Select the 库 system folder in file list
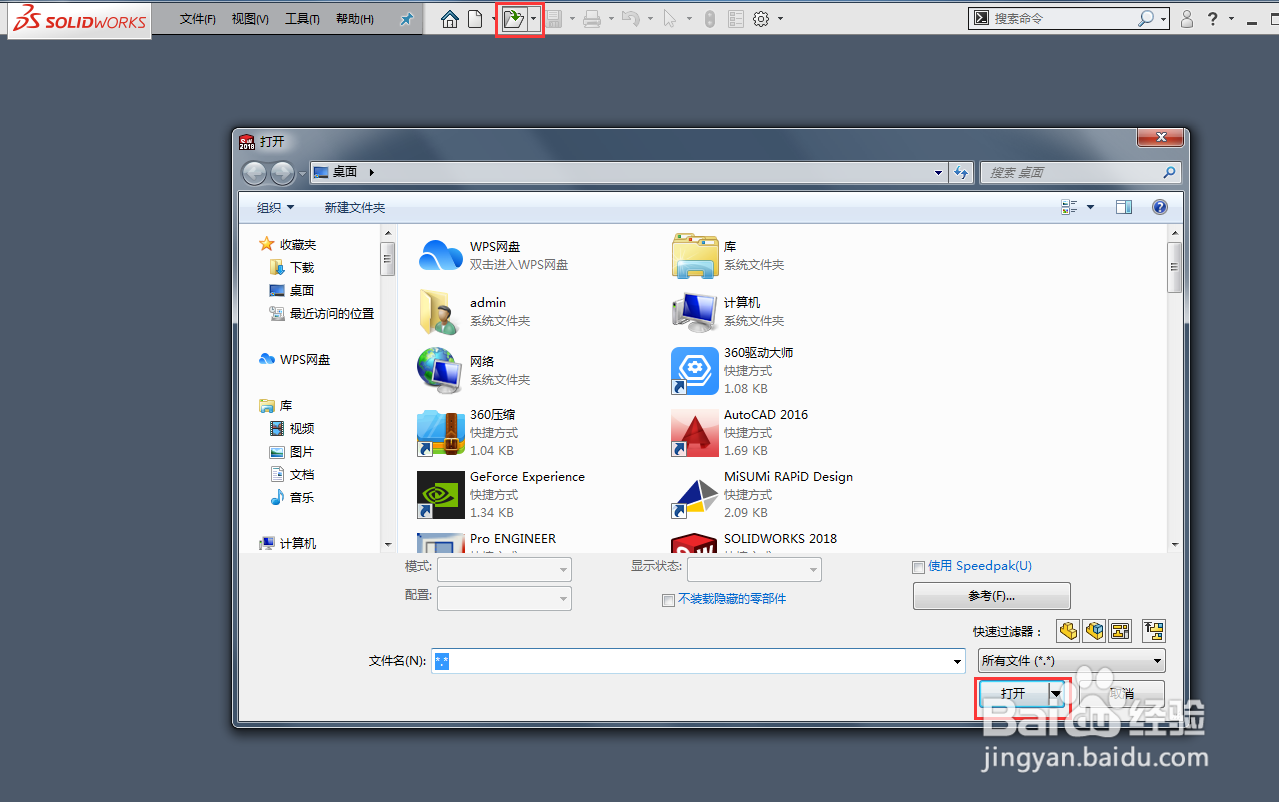 [729, 255]
